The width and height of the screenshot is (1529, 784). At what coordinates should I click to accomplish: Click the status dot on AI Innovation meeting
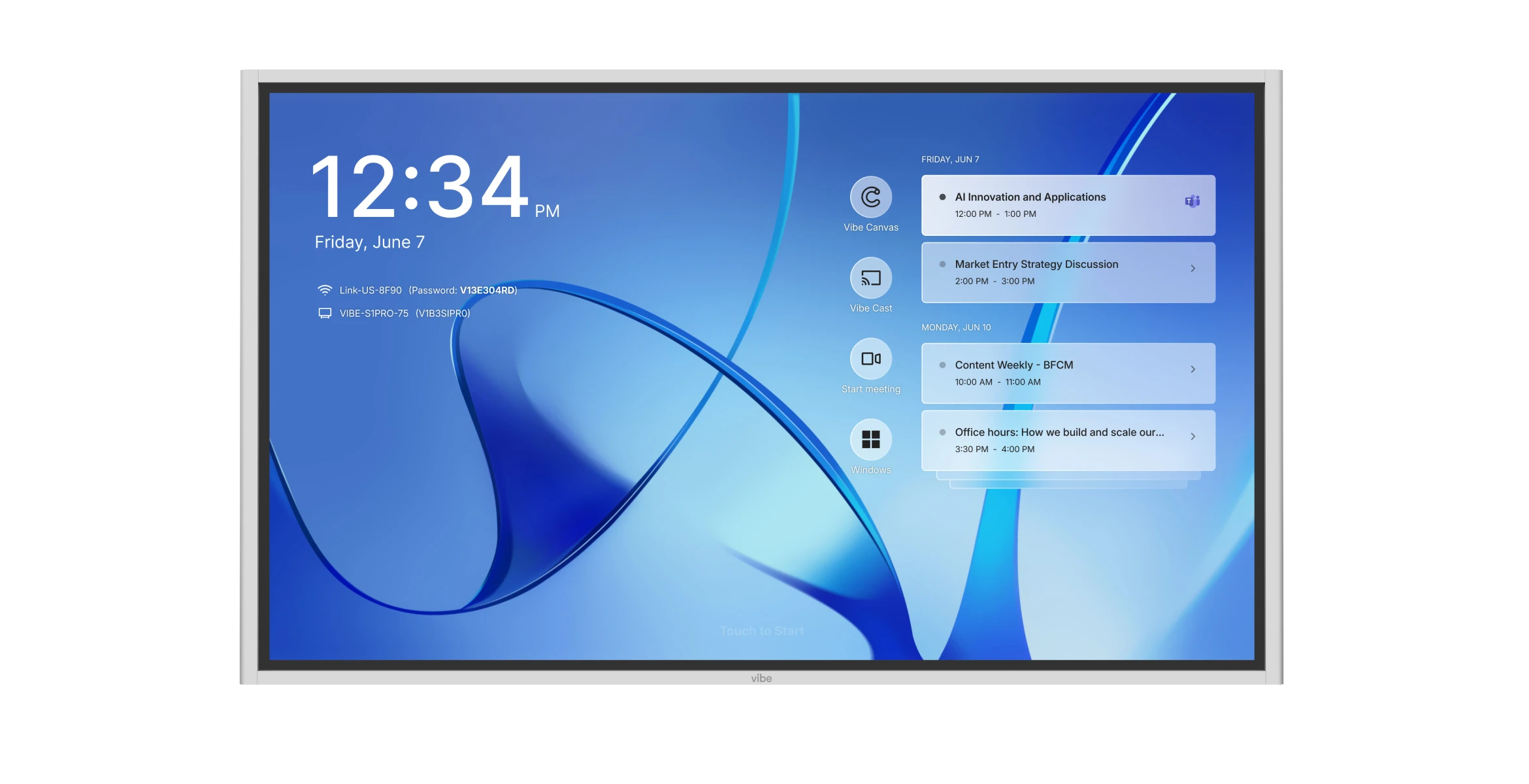pyautogui.click(x=941, y=196)
